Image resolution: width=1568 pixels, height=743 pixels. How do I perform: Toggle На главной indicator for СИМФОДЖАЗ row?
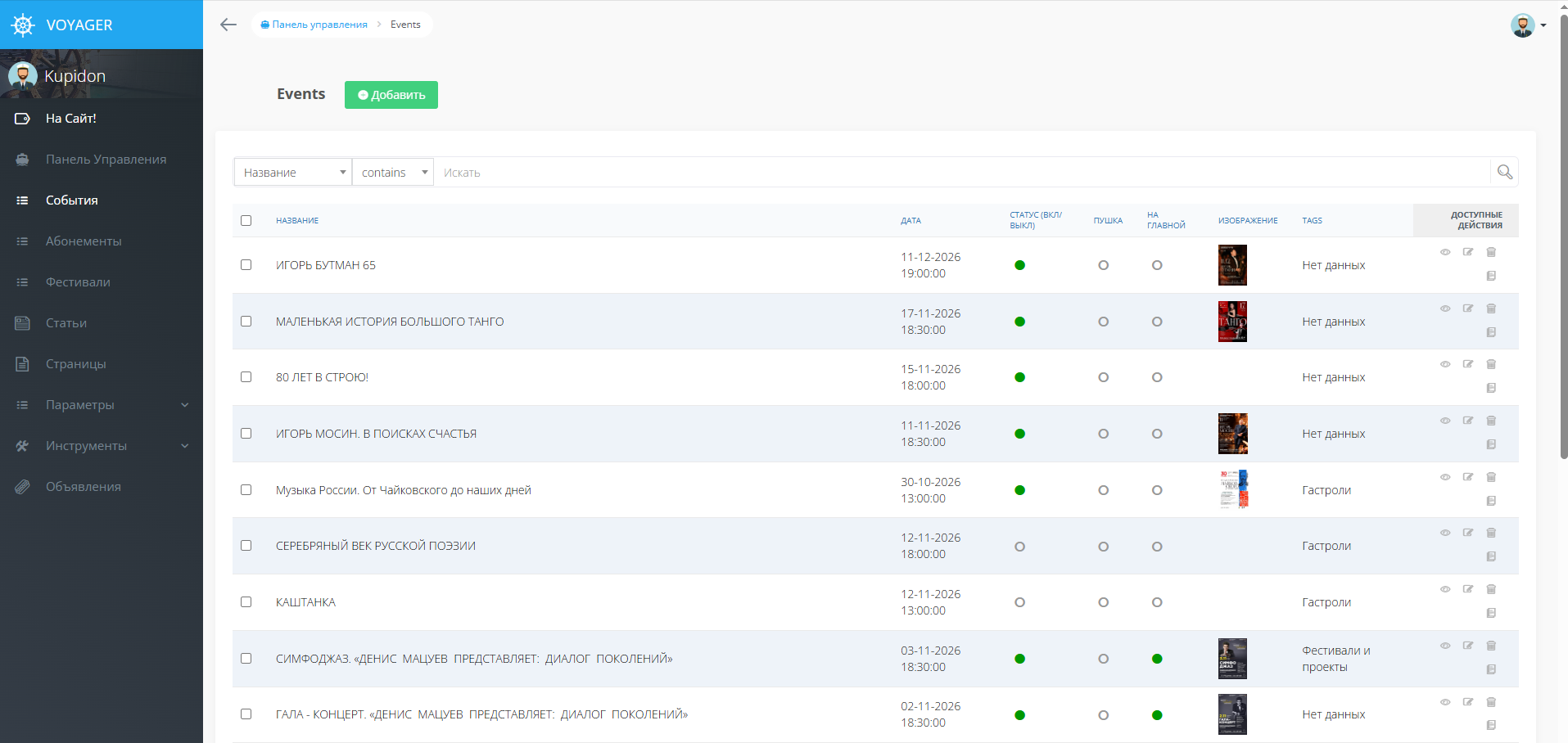point(1157,659)
